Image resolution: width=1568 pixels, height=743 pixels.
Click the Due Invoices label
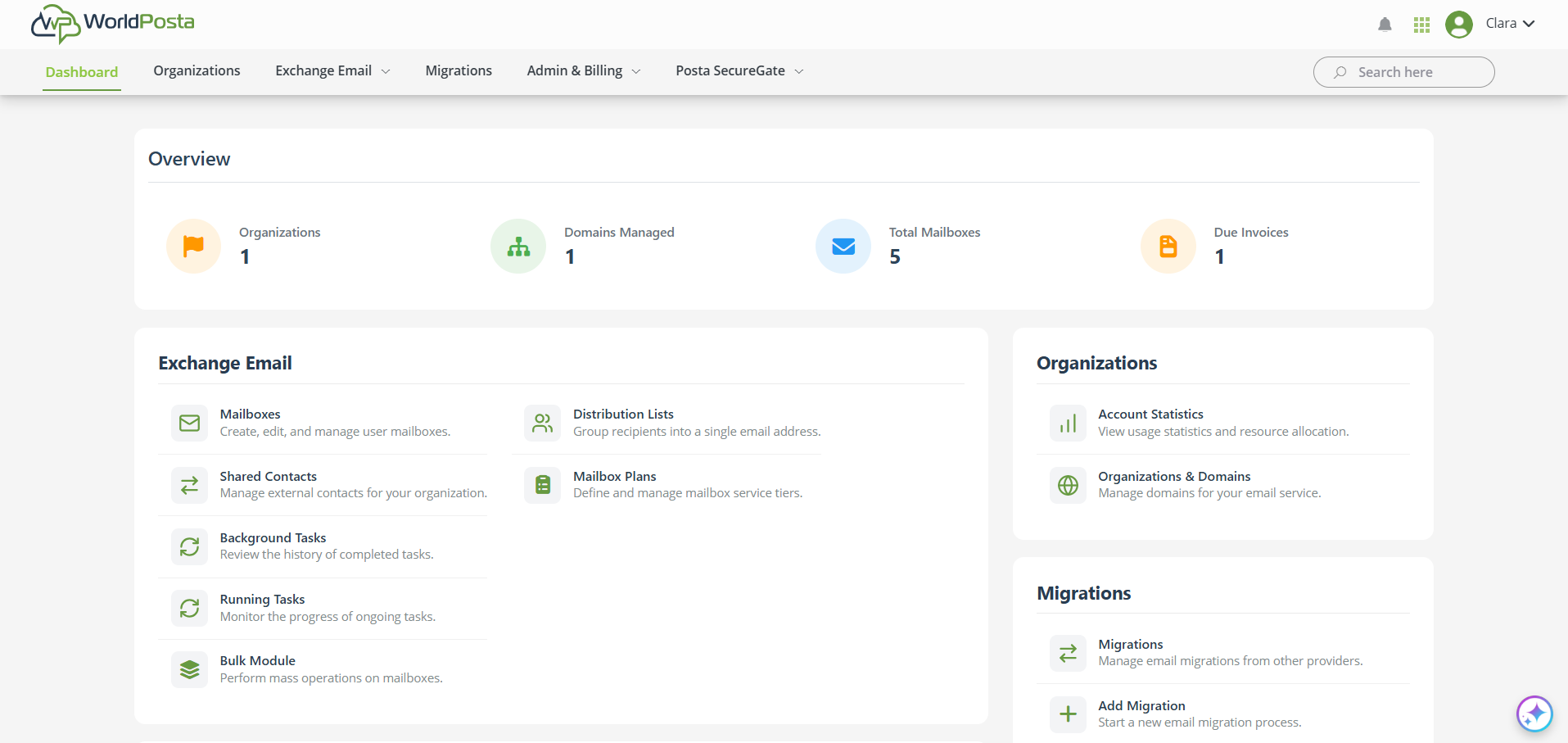pyautogui.click(x=1251, y=233)
